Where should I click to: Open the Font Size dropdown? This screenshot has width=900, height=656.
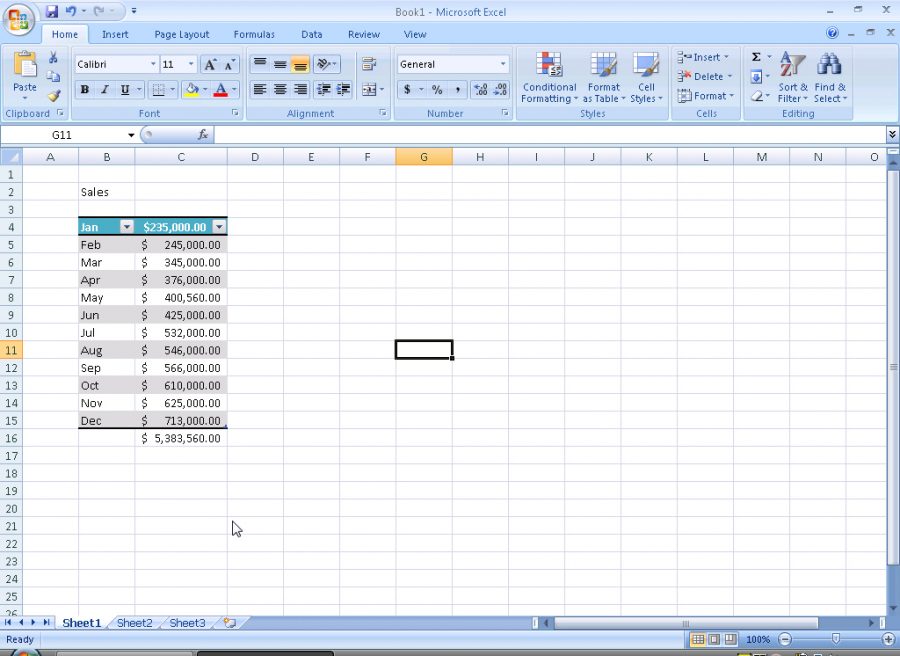point(190,63)
